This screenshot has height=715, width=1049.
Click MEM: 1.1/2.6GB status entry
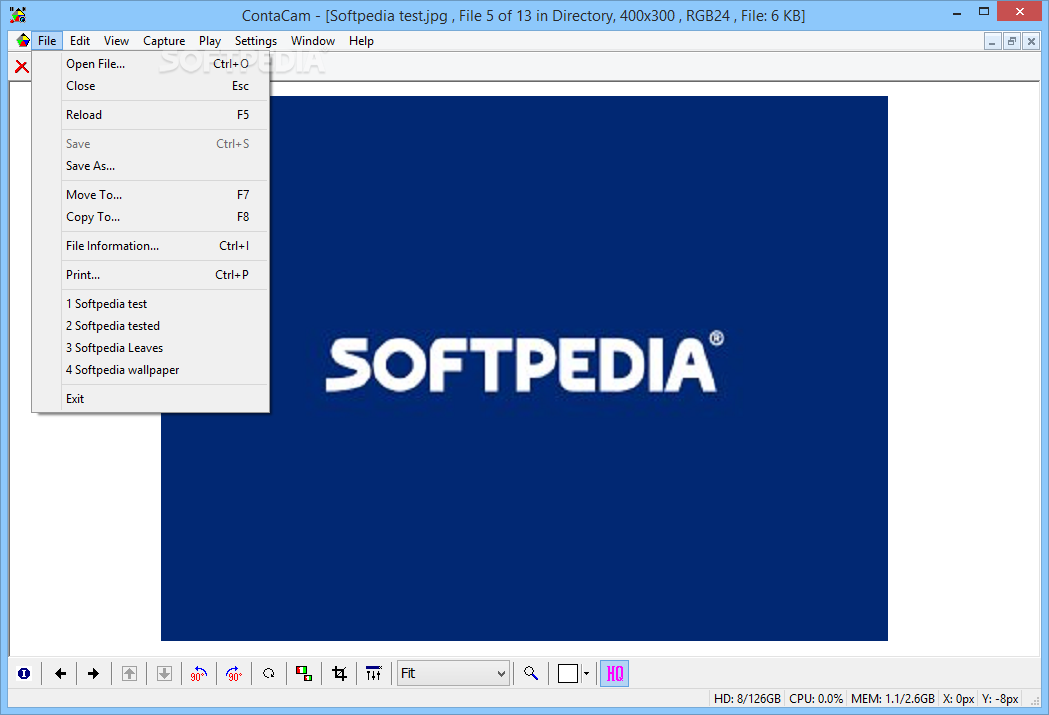coord(892,699)
